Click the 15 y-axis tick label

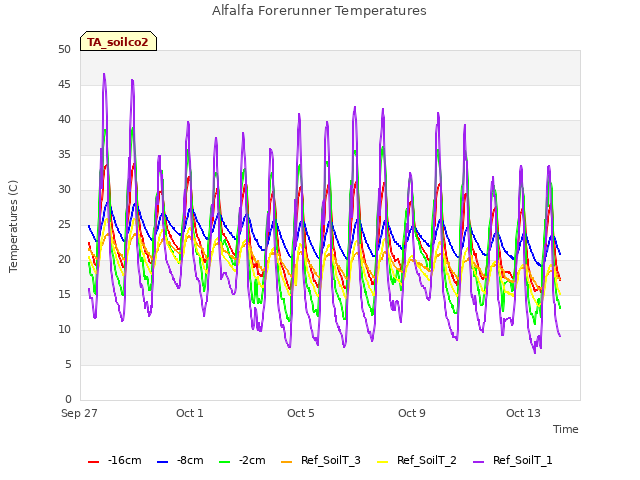(64, 295)
